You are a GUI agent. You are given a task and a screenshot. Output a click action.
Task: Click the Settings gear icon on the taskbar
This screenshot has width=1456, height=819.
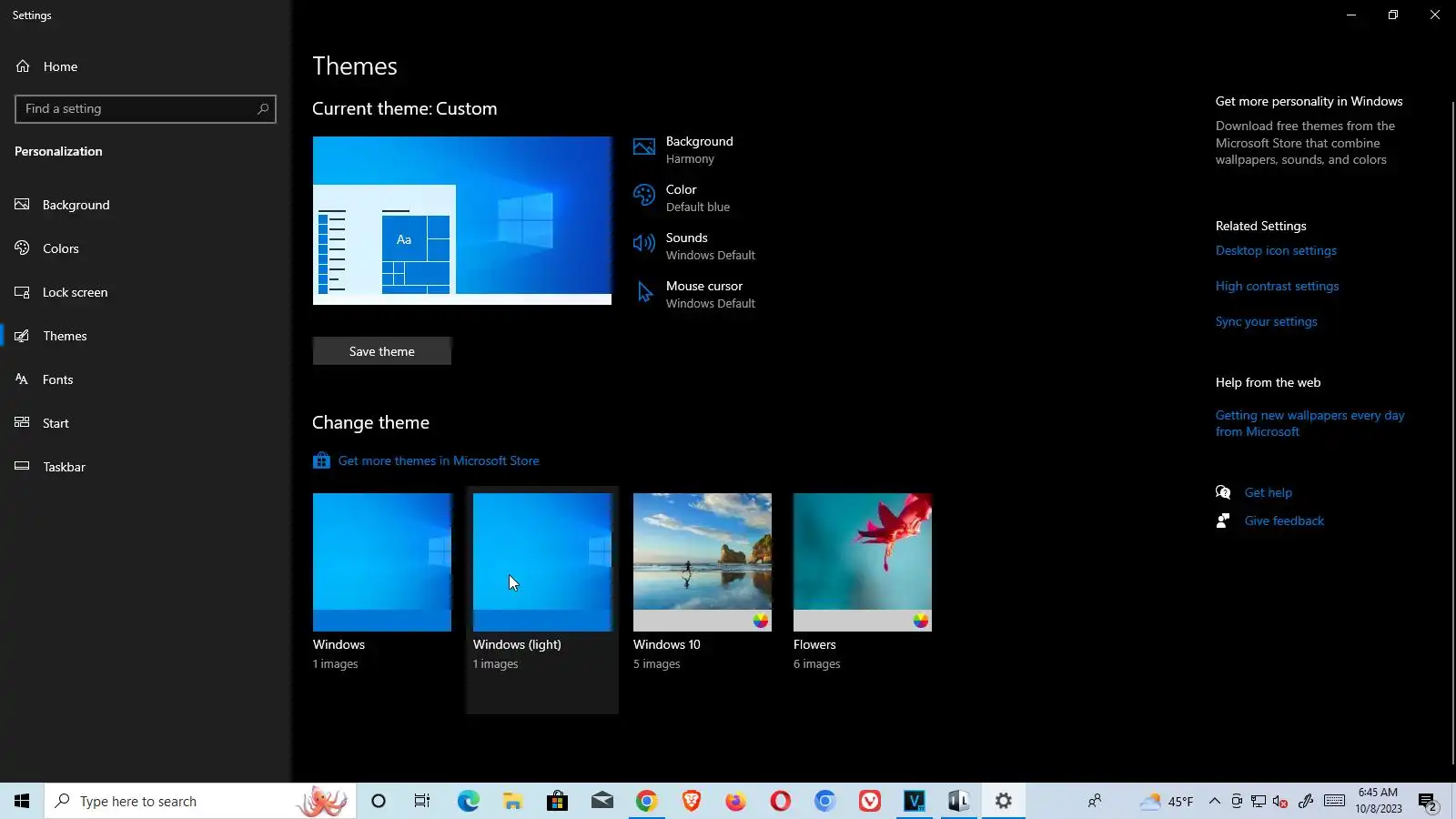(1003, 801)
